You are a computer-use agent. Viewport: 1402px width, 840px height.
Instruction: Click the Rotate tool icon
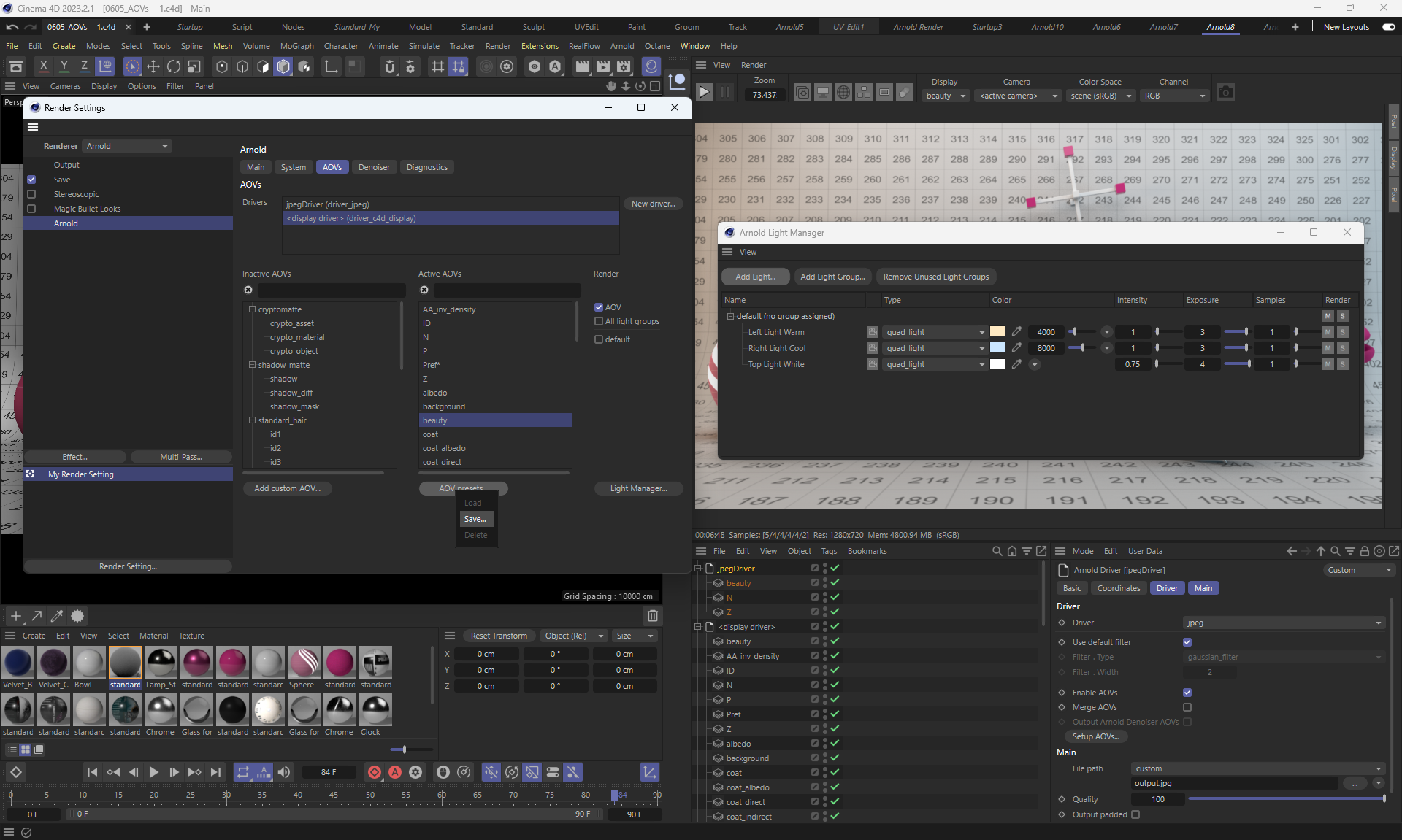[x=174, y=67]
